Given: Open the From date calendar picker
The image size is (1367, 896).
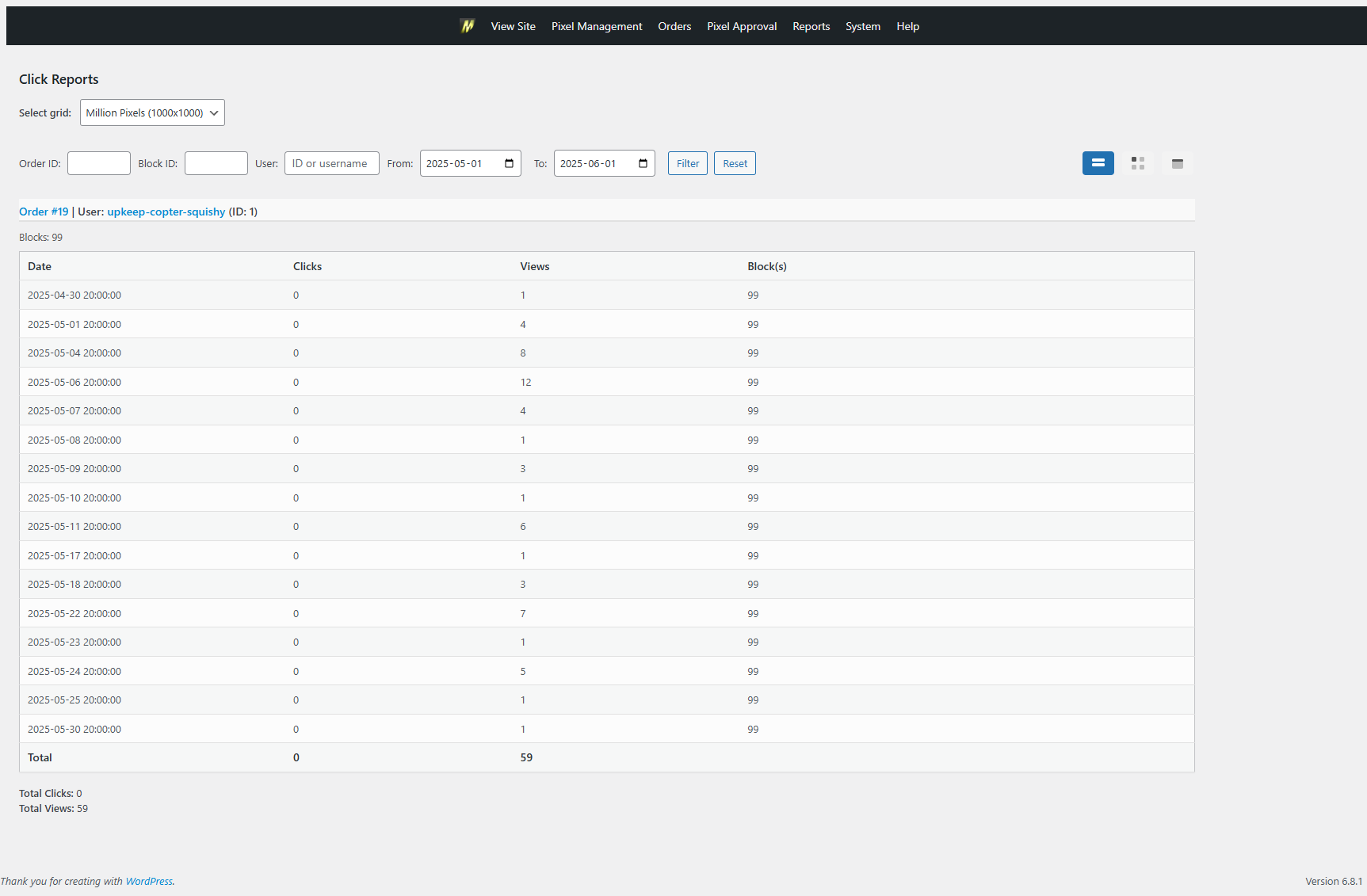Looking at the screenshot, I should (509, 163).
